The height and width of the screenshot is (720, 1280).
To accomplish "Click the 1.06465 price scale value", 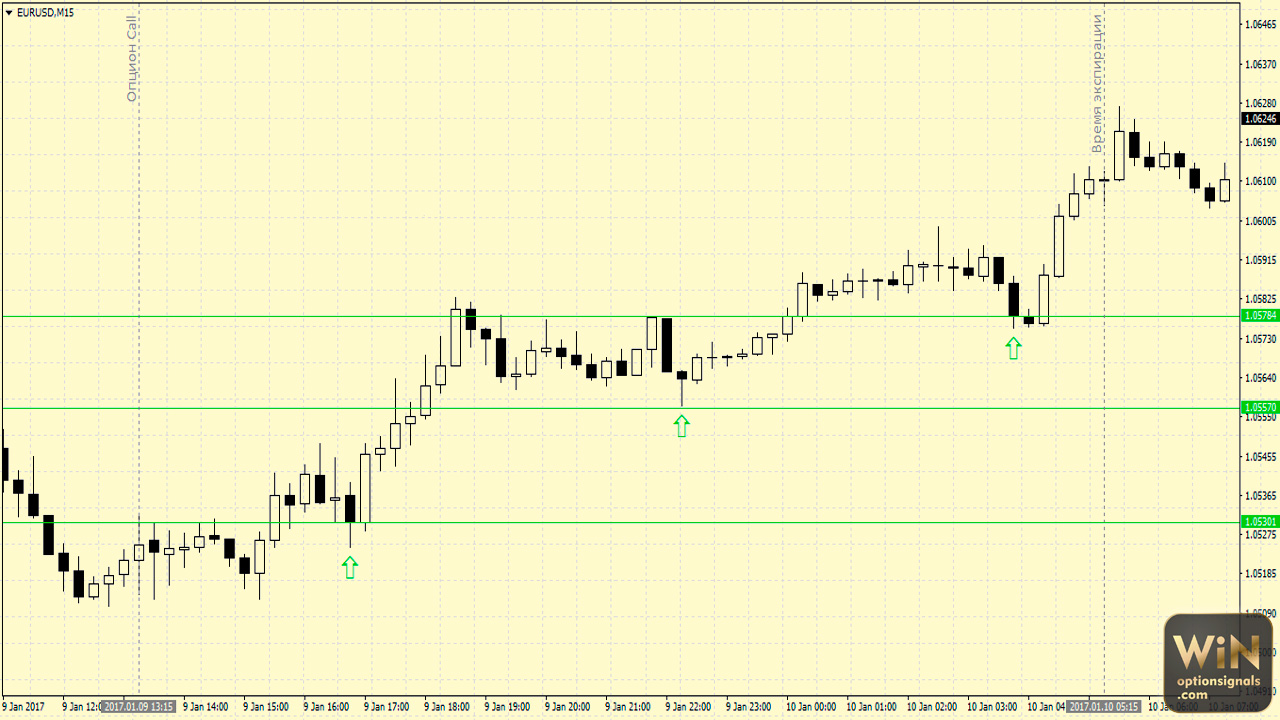I will tap(1259, 24).
